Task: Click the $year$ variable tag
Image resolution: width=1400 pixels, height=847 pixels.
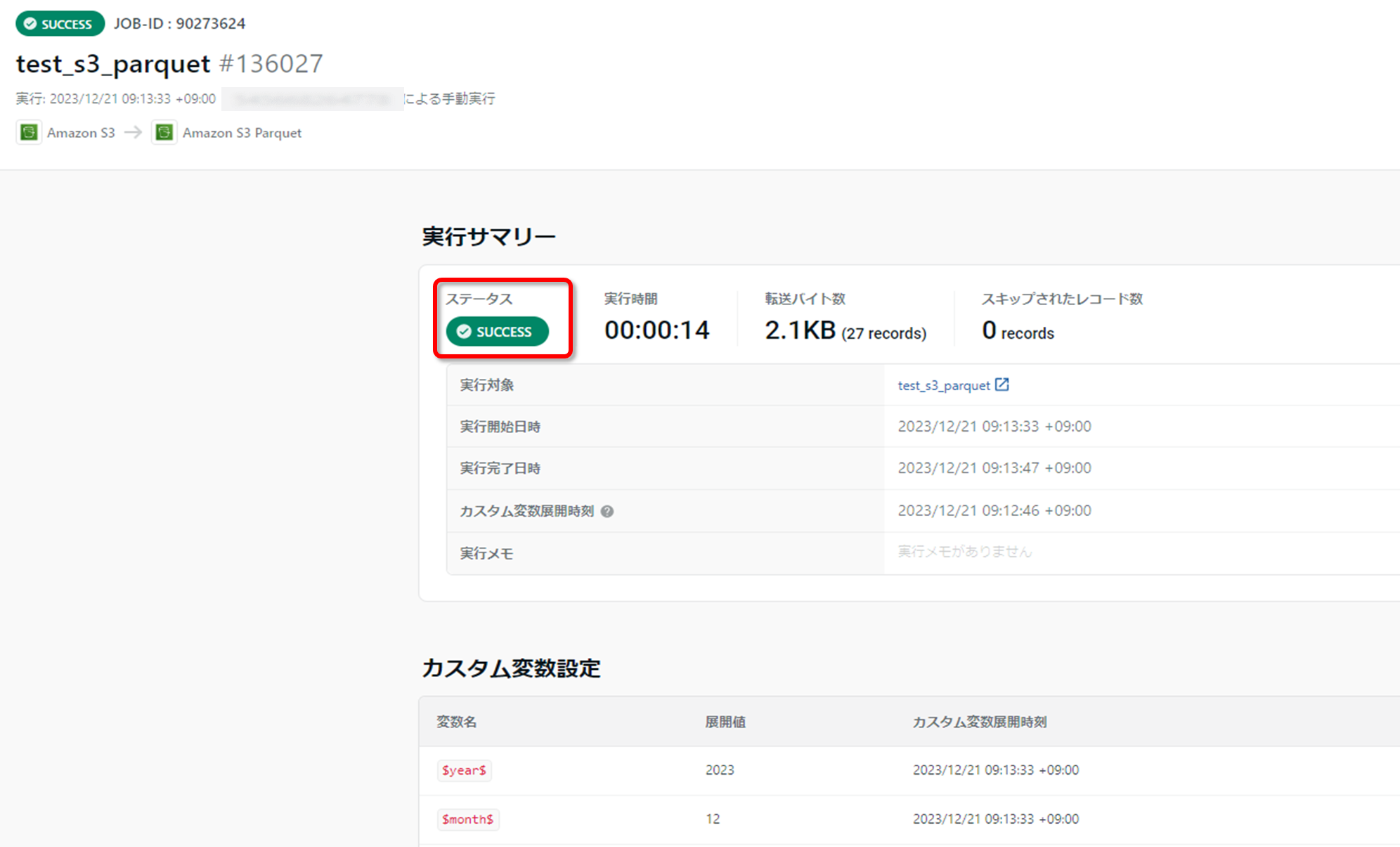Action: [464, 770]
